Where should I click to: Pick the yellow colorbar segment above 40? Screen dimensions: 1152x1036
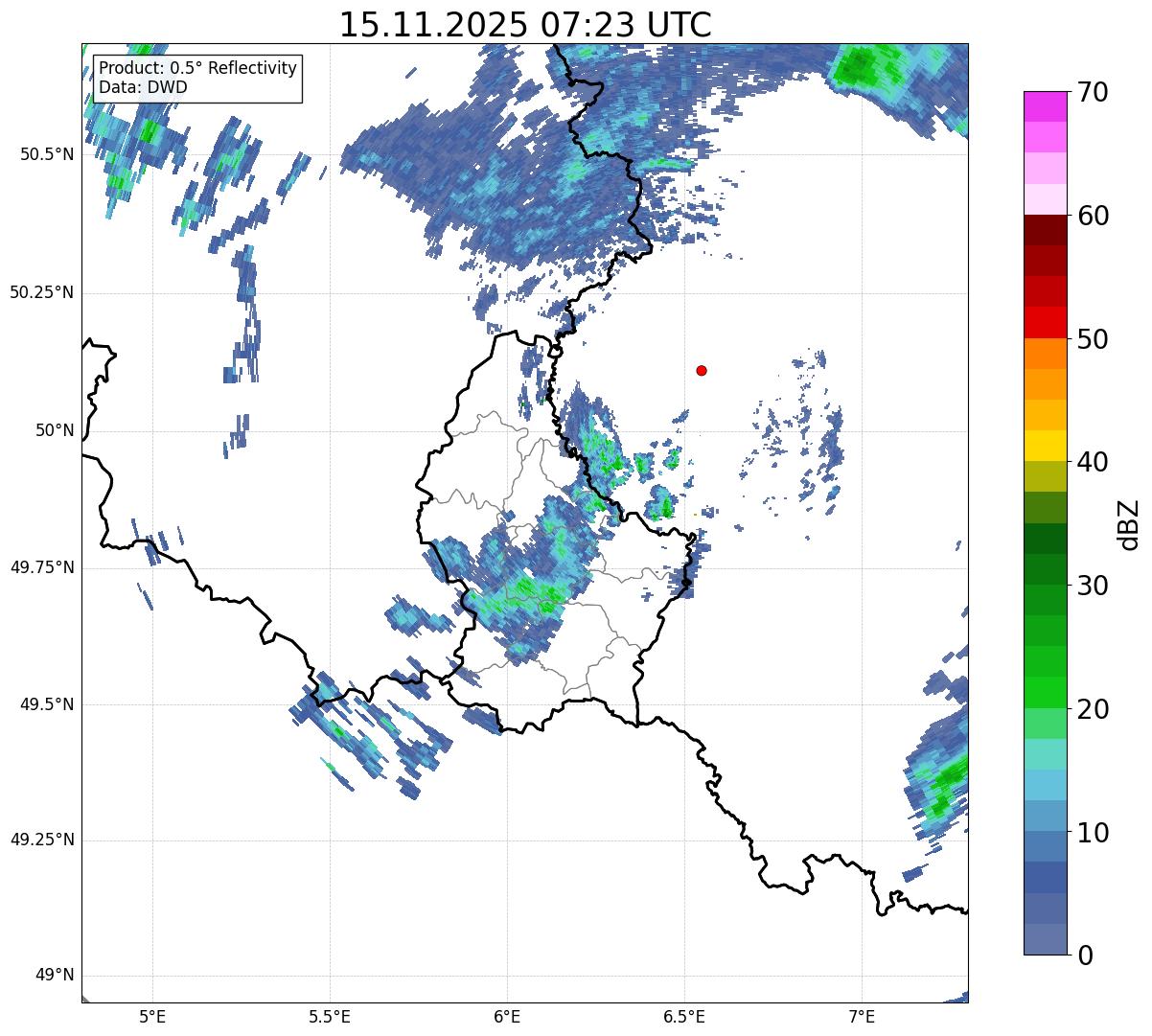tap(1045, 446)
